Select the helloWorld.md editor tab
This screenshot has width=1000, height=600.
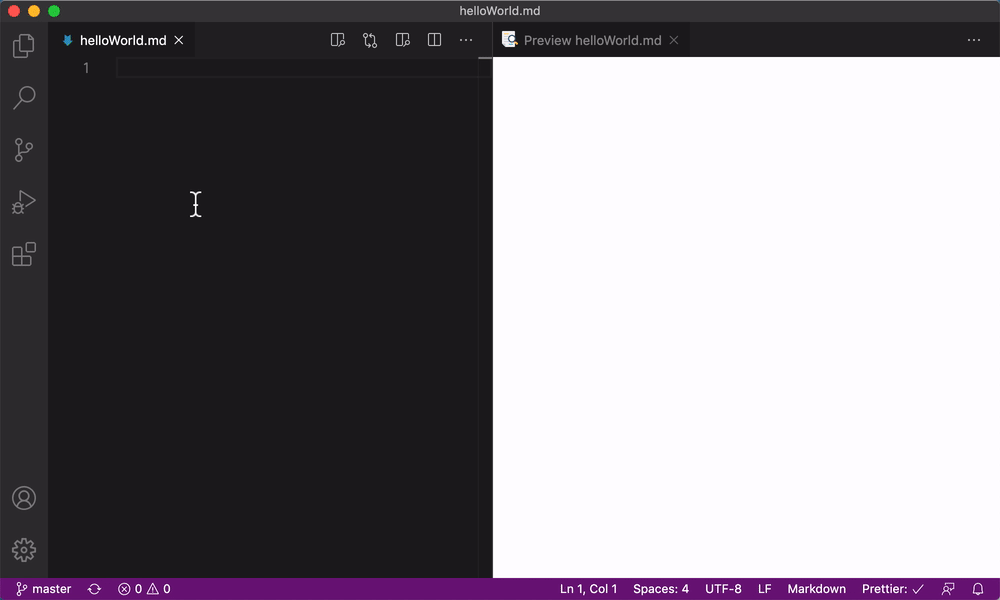click(122, 40)
